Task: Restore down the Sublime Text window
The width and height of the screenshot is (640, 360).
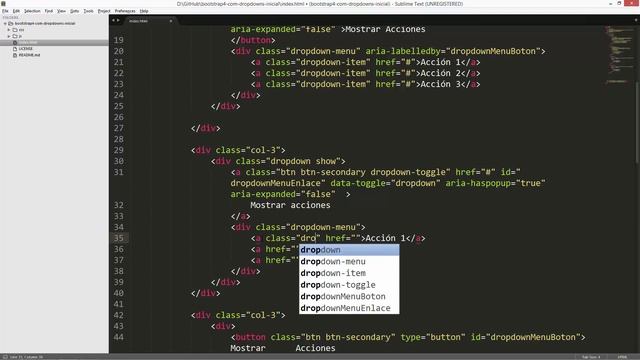Action: point(619,3)
